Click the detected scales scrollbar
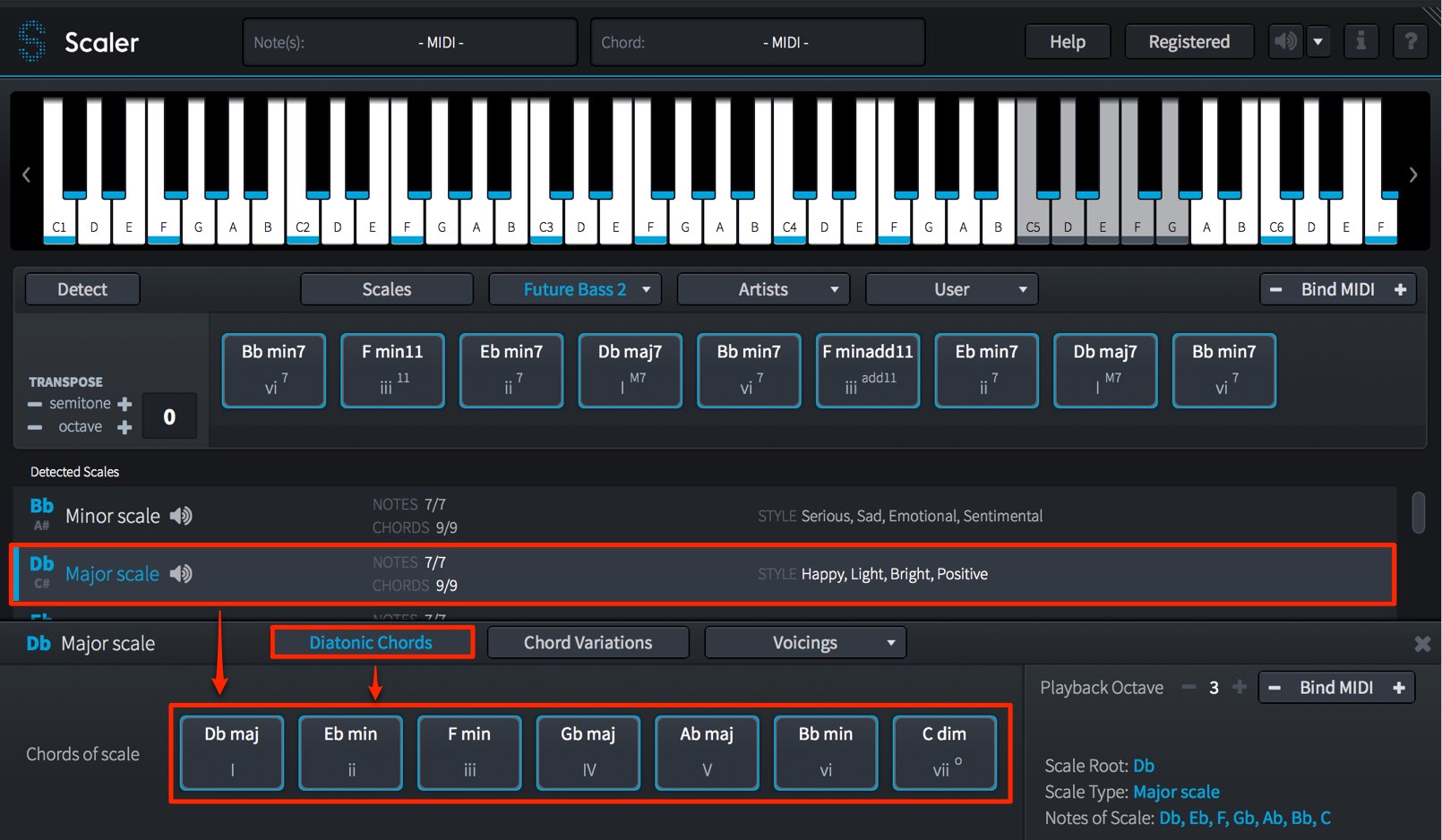Screen dimensions: 1442x840 click(1418, 512)
